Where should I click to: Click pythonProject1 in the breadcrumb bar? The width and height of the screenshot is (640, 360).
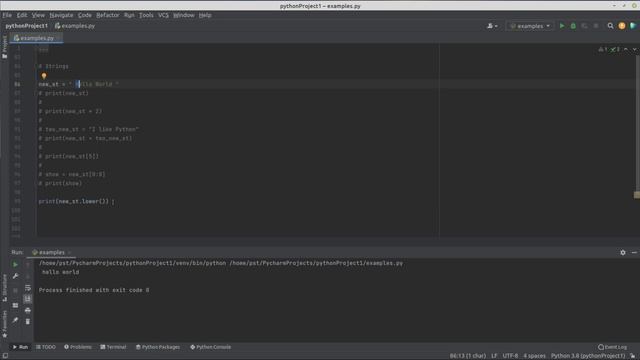pyautogui.click(x=27, y=26)
